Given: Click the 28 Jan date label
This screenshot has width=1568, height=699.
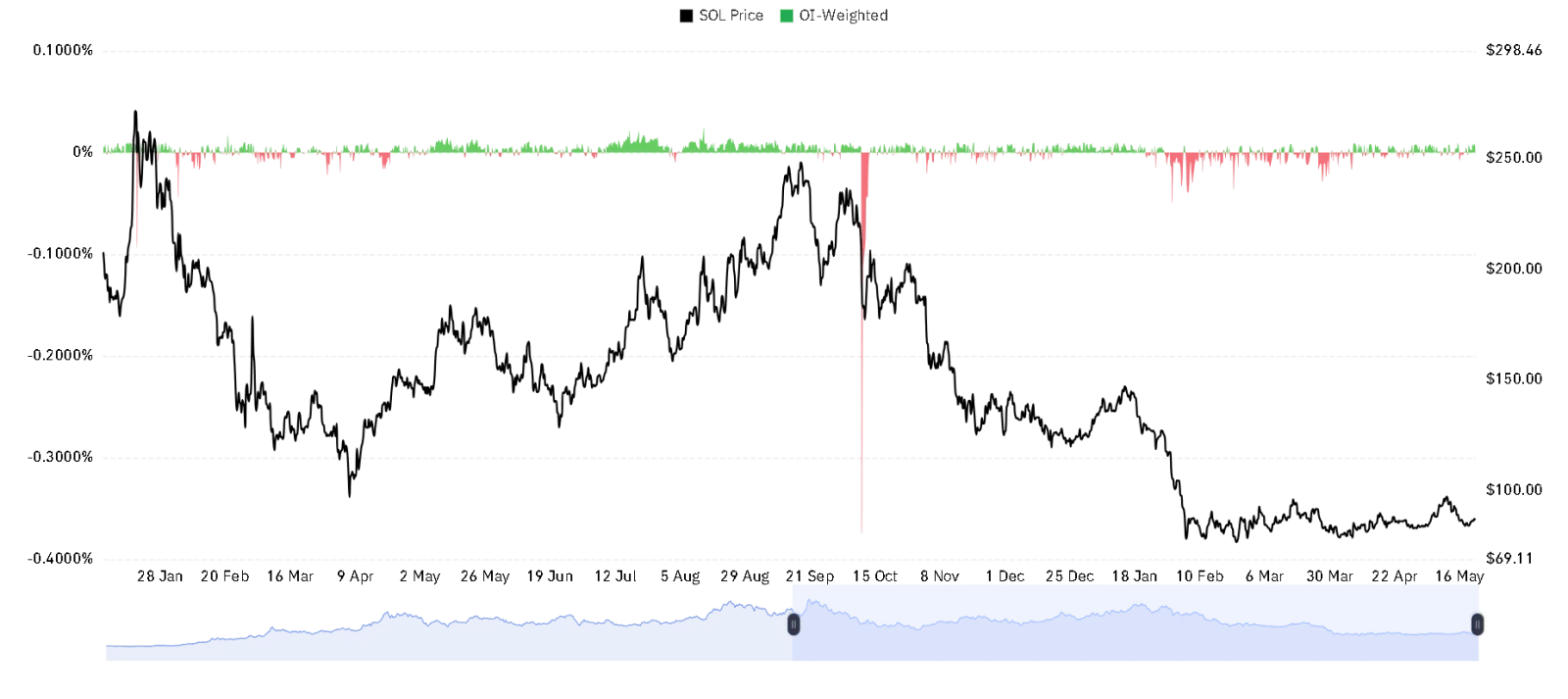Looking at the screenshot, I should [160, 576].
